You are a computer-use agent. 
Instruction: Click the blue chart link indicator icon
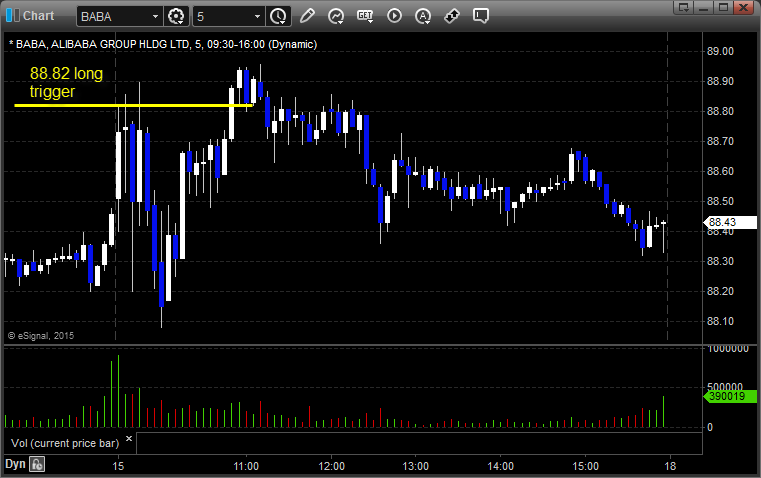13,16
